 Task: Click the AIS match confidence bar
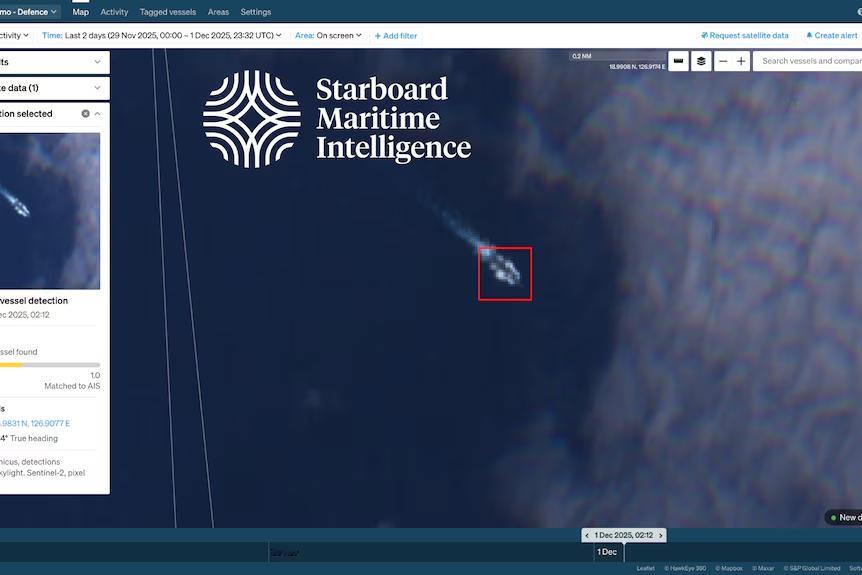pyautogui.click(x=50, y=364)
